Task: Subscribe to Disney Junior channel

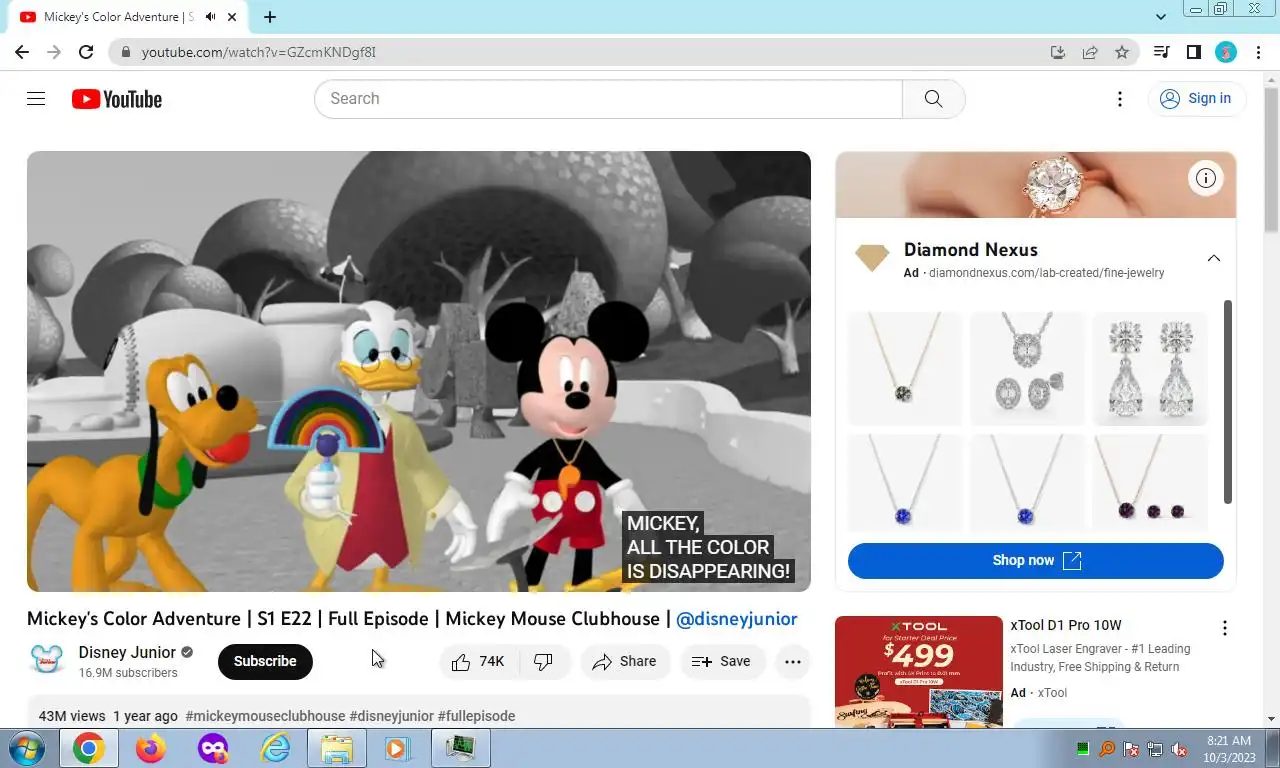Action: pos(265,661)
